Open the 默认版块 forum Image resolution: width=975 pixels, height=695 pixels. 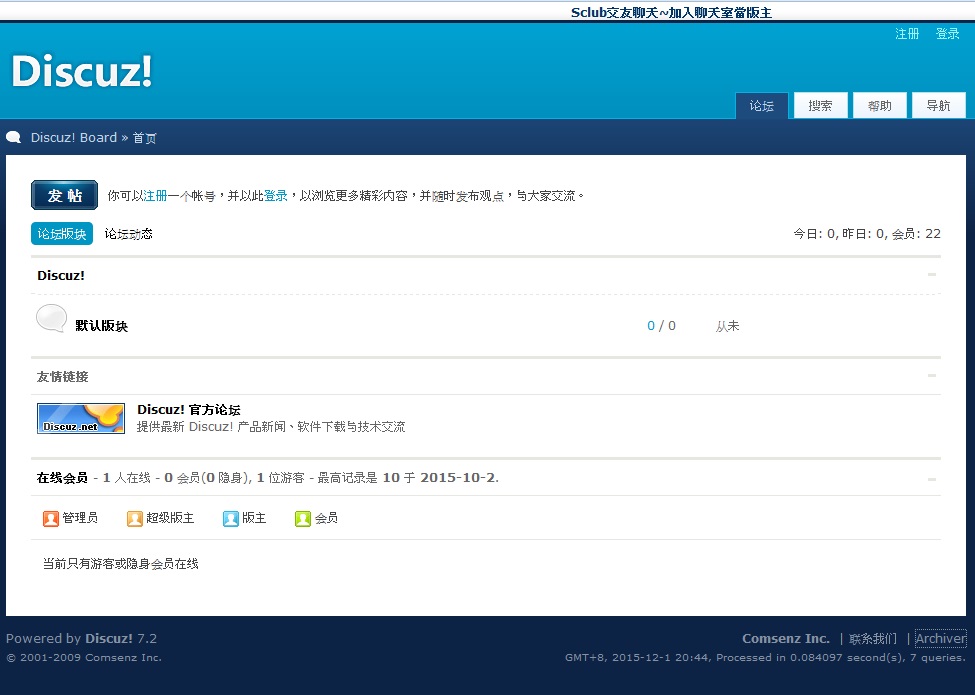coord(101,326)
